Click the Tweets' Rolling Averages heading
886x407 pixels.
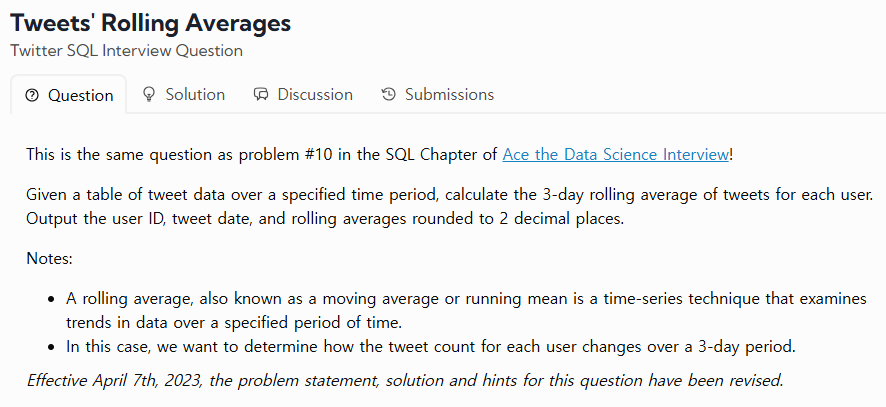(x=151, y=22)
